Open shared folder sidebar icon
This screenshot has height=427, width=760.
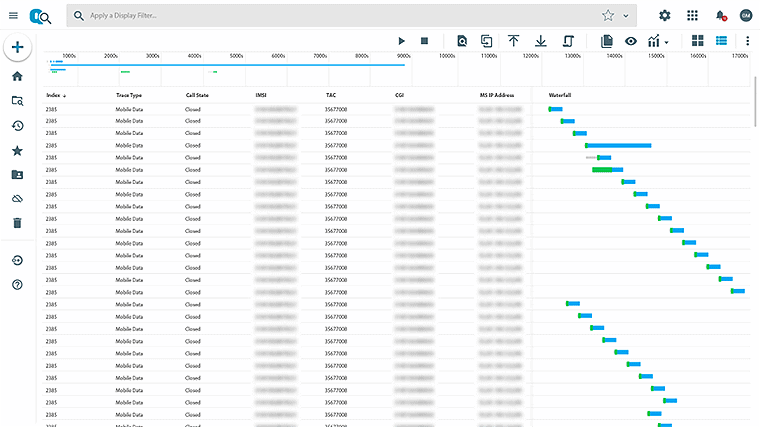click(x=17, y=174)
